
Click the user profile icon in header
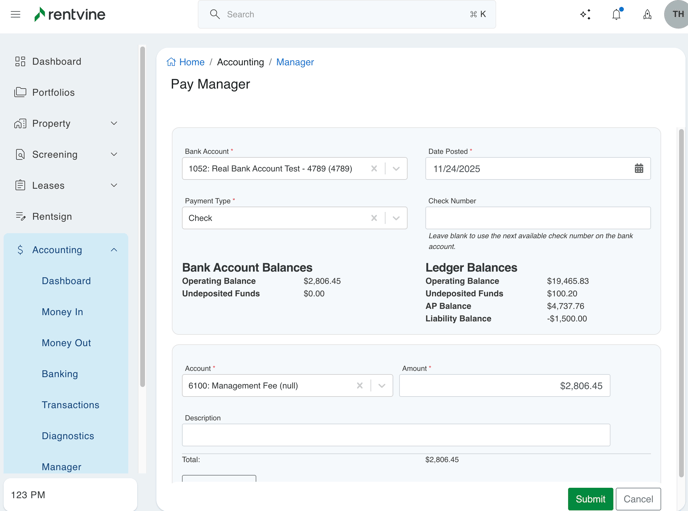647,15
